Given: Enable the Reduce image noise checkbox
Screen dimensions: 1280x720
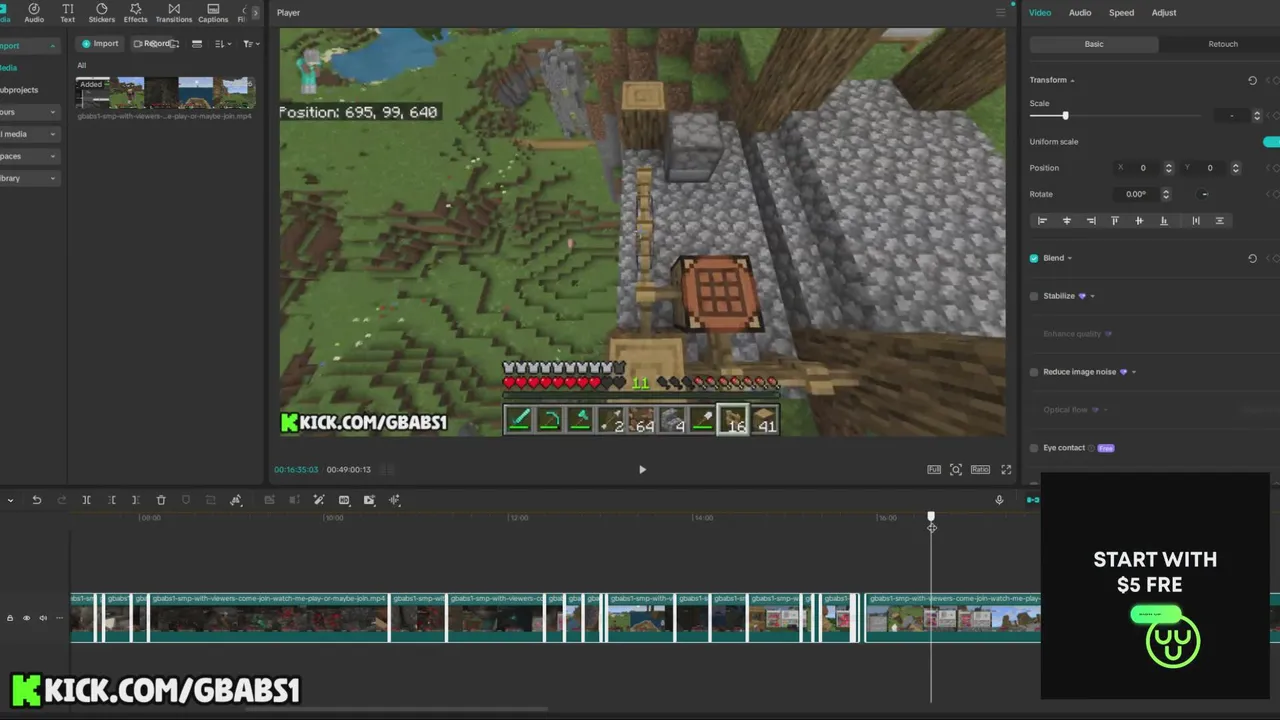Looking at the screenshot, I should click(1034, 372).
